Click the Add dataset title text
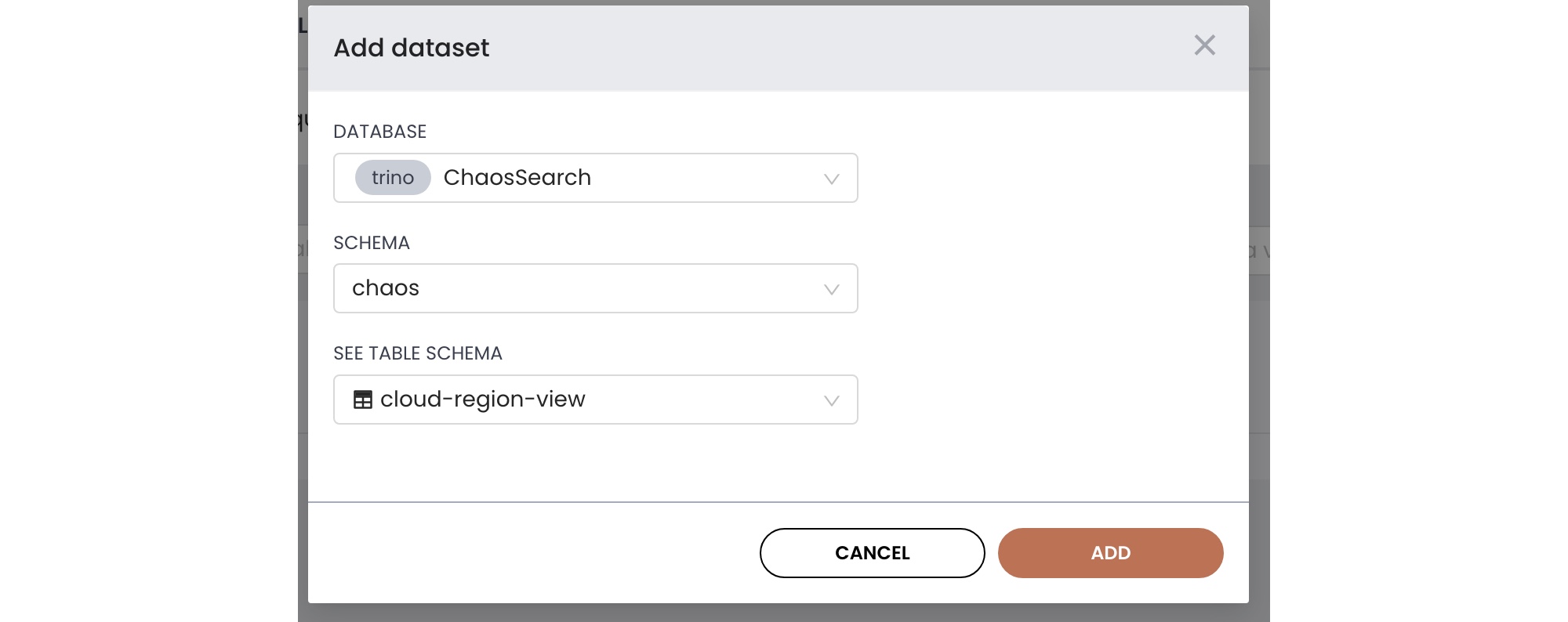The height and width of the screenshot is (622, 1568). click(x=411, y=48)
